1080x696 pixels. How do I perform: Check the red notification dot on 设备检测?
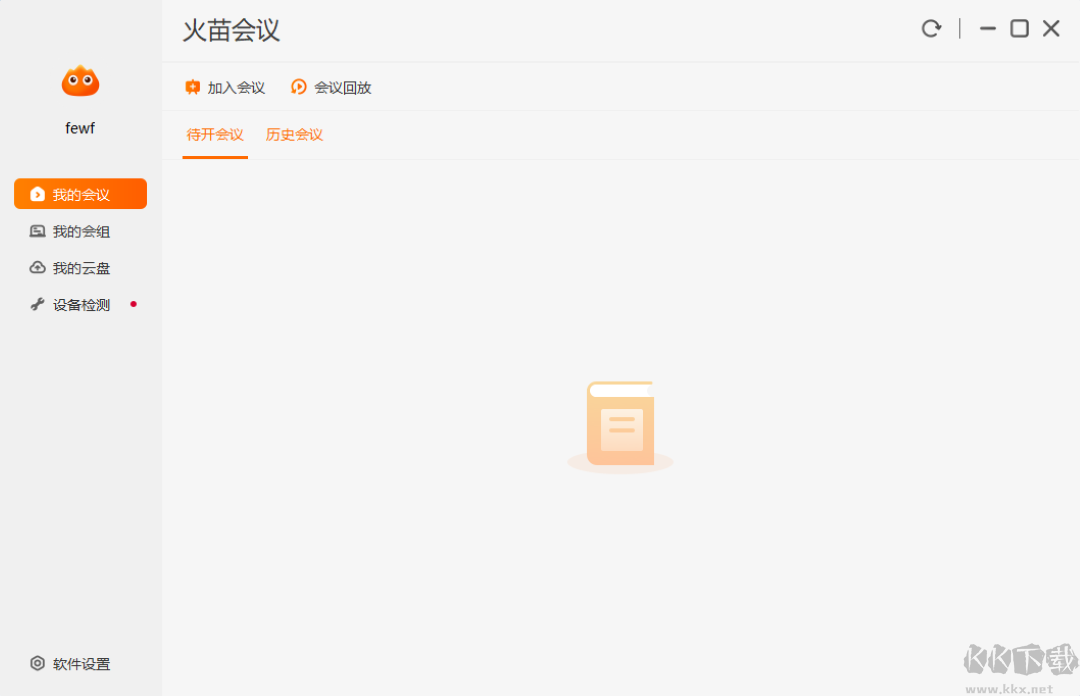tap(134, 304)
